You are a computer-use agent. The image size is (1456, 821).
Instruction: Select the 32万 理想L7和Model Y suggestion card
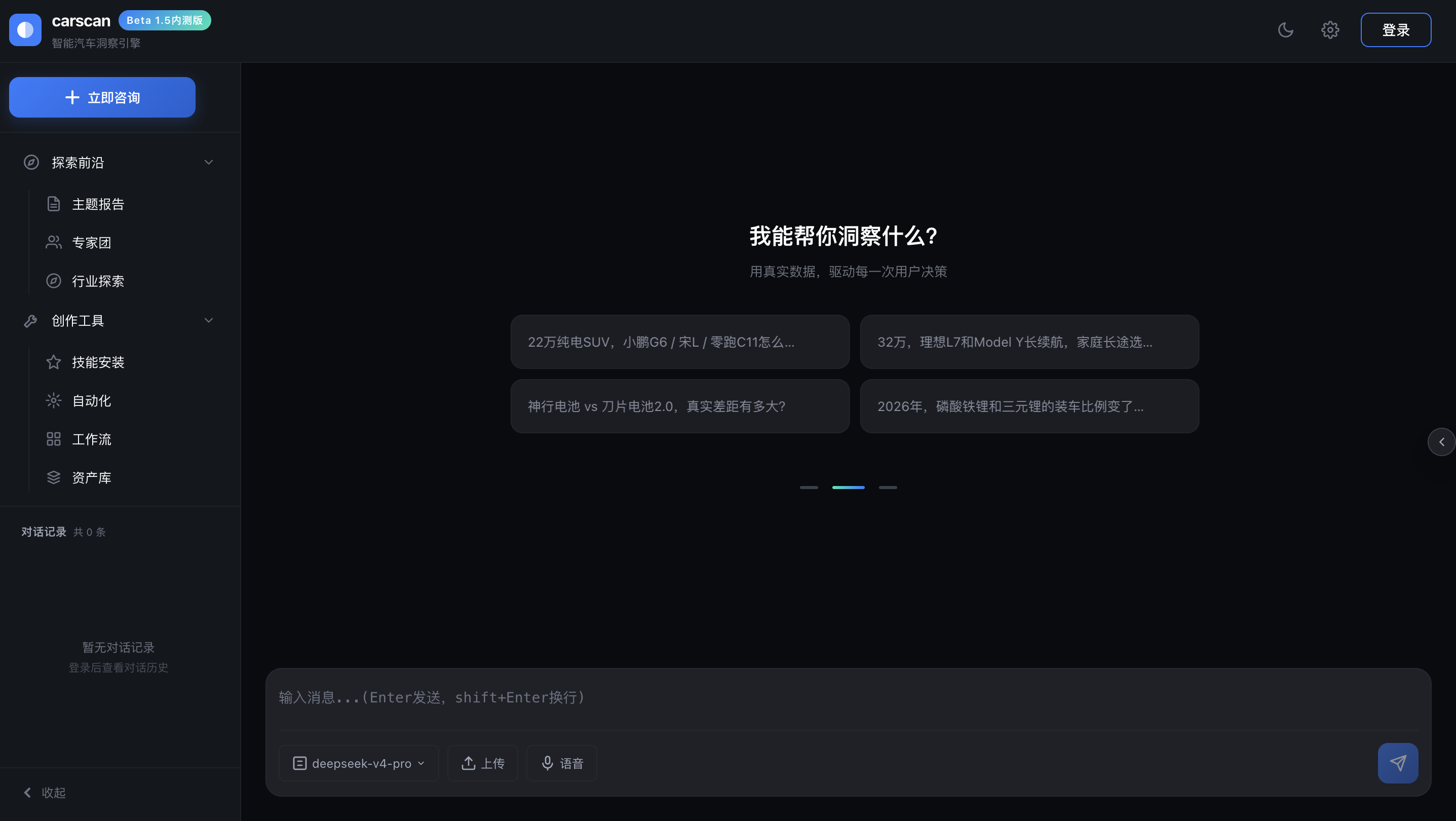(x=1029, y=342)
